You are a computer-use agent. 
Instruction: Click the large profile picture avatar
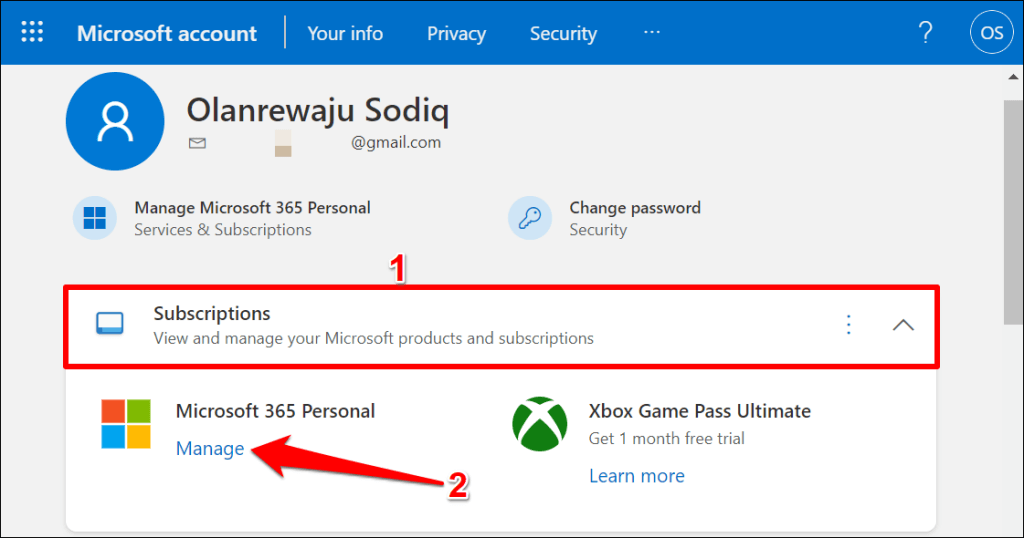tap(115, 121)
